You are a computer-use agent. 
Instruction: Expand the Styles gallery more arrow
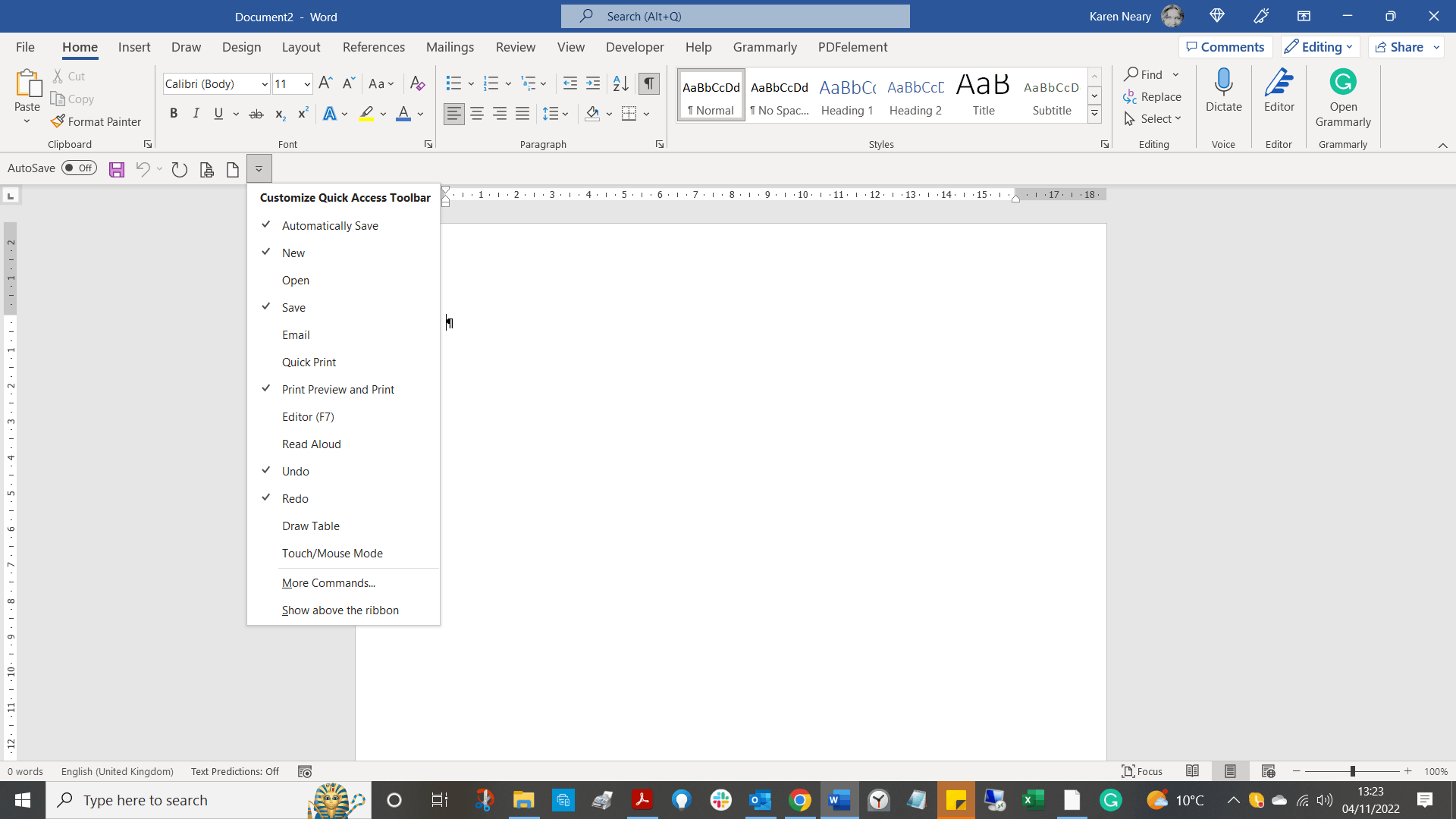(x=1094, y=114)
